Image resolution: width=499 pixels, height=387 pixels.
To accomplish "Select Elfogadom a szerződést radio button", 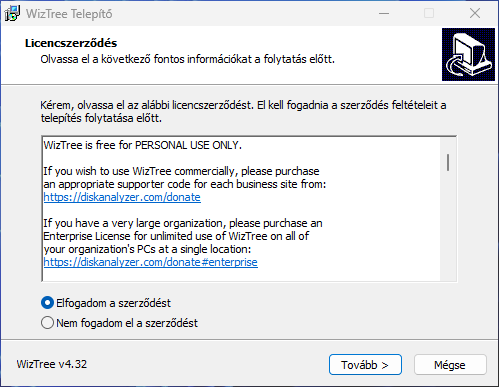I will 47,303.
